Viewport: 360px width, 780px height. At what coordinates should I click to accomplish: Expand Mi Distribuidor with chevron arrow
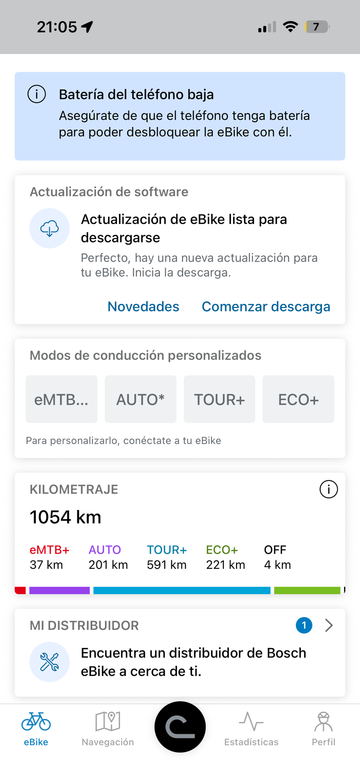click(329, 625)
